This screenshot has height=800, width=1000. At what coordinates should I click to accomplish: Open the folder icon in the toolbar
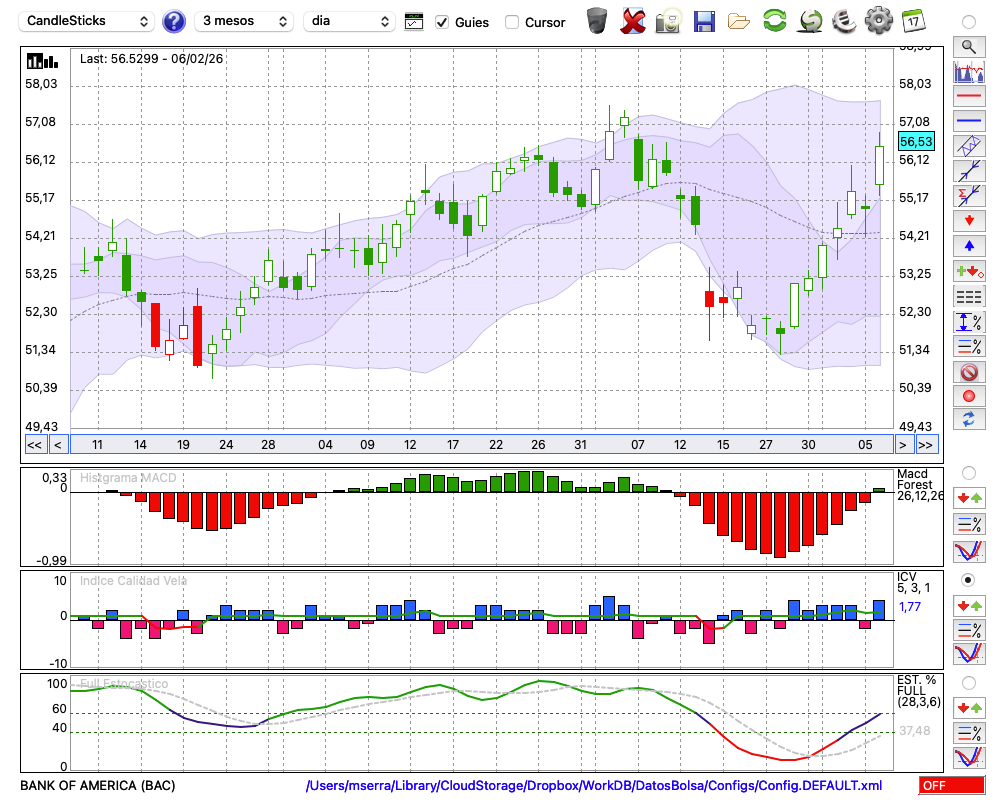(739, 22)
